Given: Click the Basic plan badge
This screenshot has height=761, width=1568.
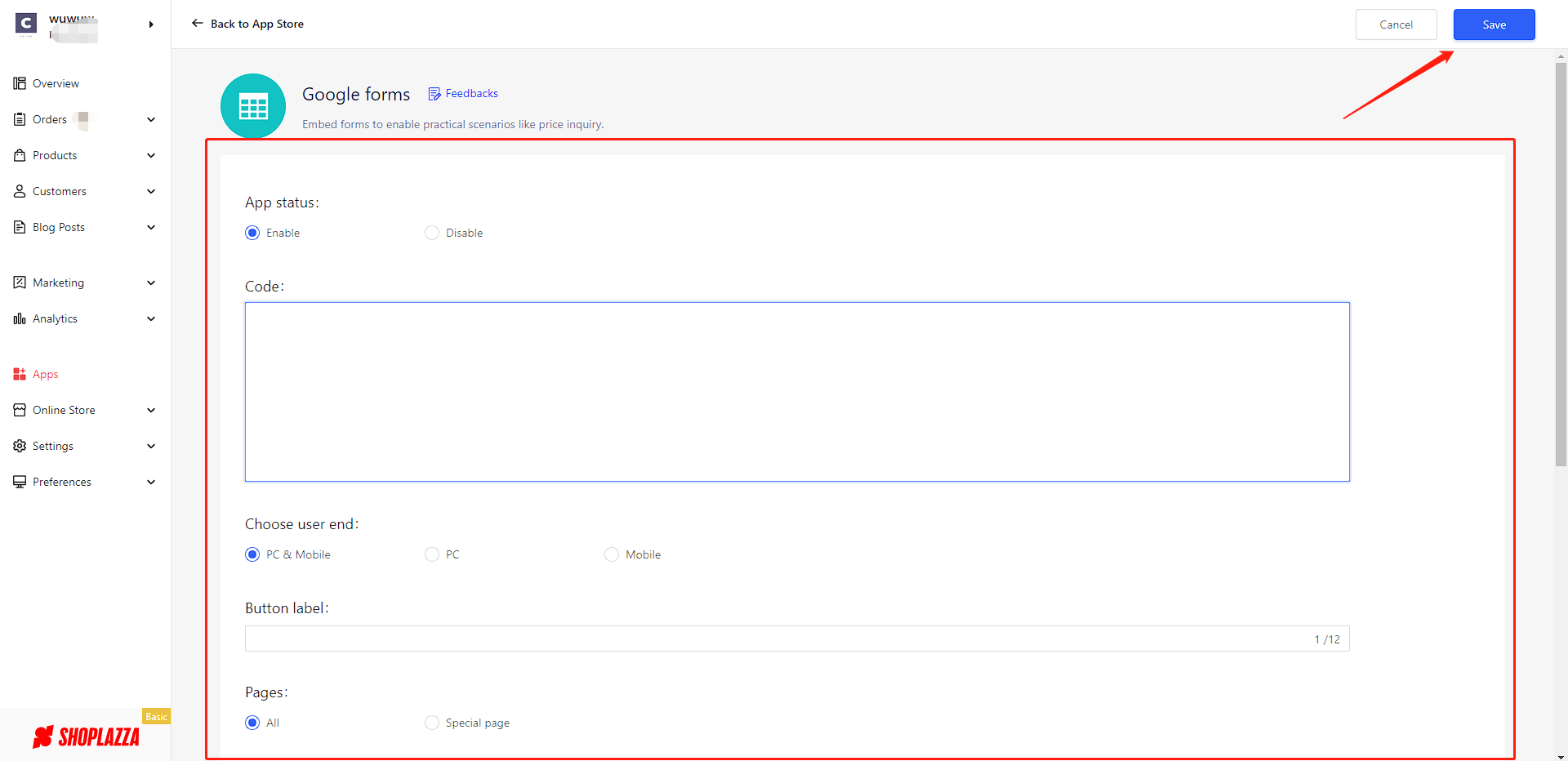Looking at the screenshot, I should coord(156,716).
